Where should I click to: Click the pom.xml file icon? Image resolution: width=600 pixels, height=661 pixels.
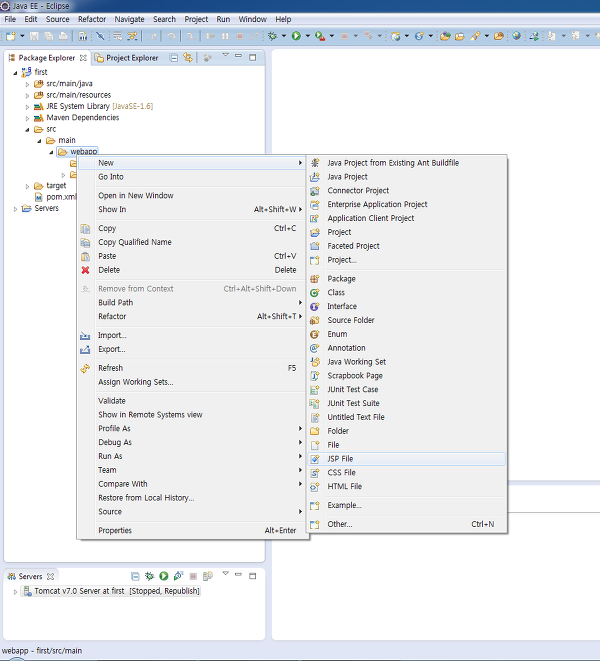38,197
